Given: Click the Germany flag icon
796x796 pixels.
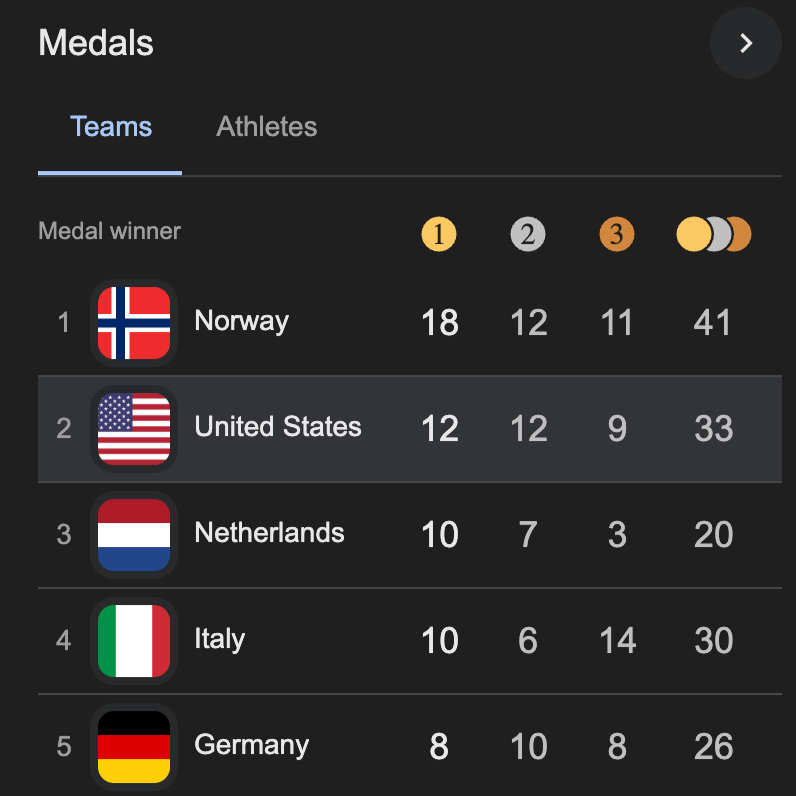Looking at the screenshot, I should pos(134,746).
